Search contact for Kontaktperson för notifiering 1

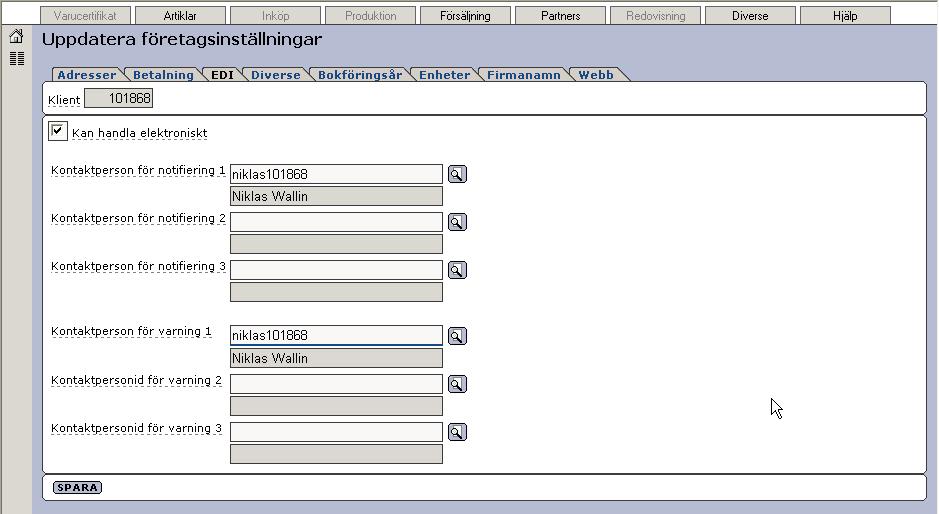[x=457, y=174]
